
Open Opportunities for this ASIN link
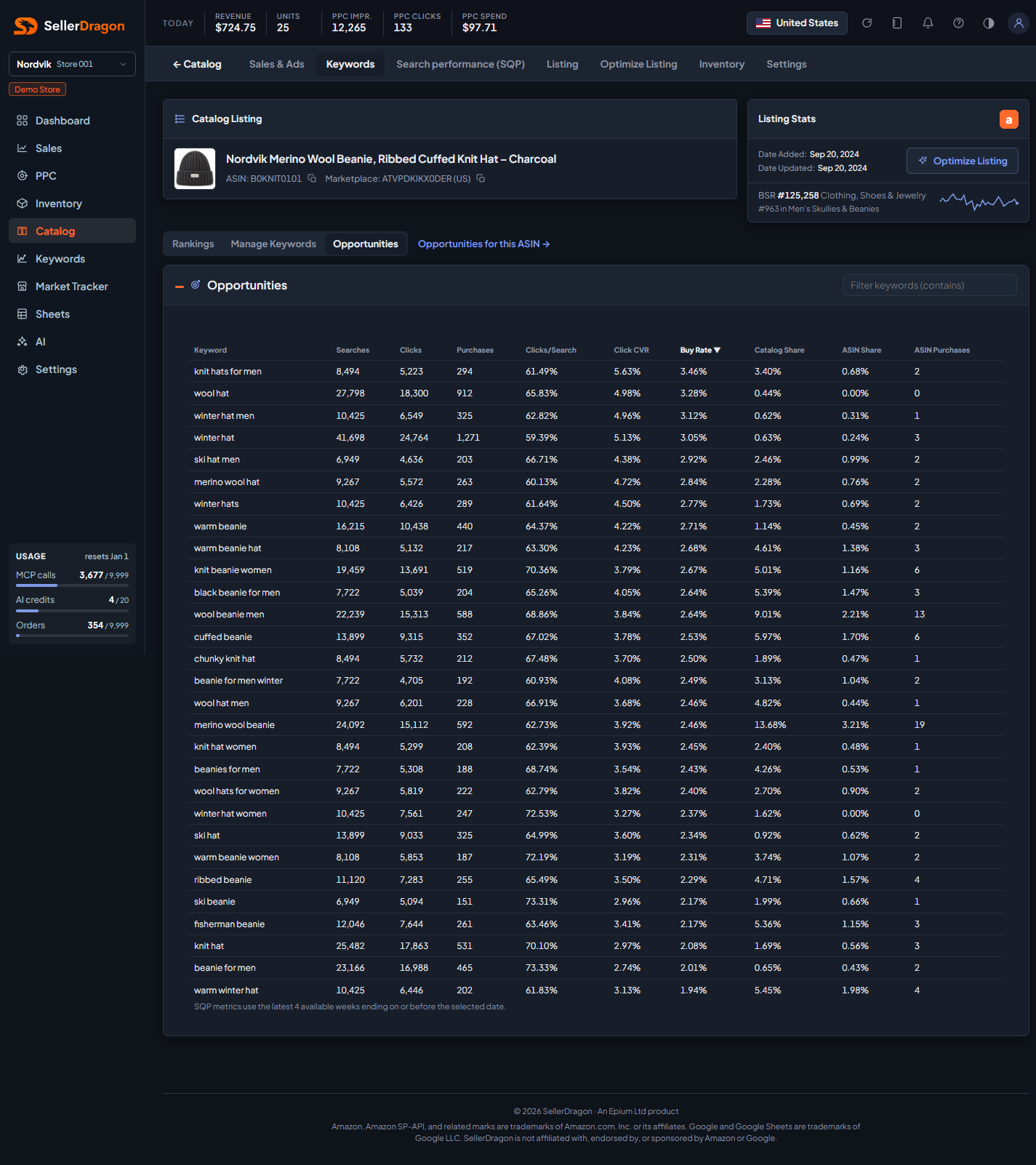point(483,244)
